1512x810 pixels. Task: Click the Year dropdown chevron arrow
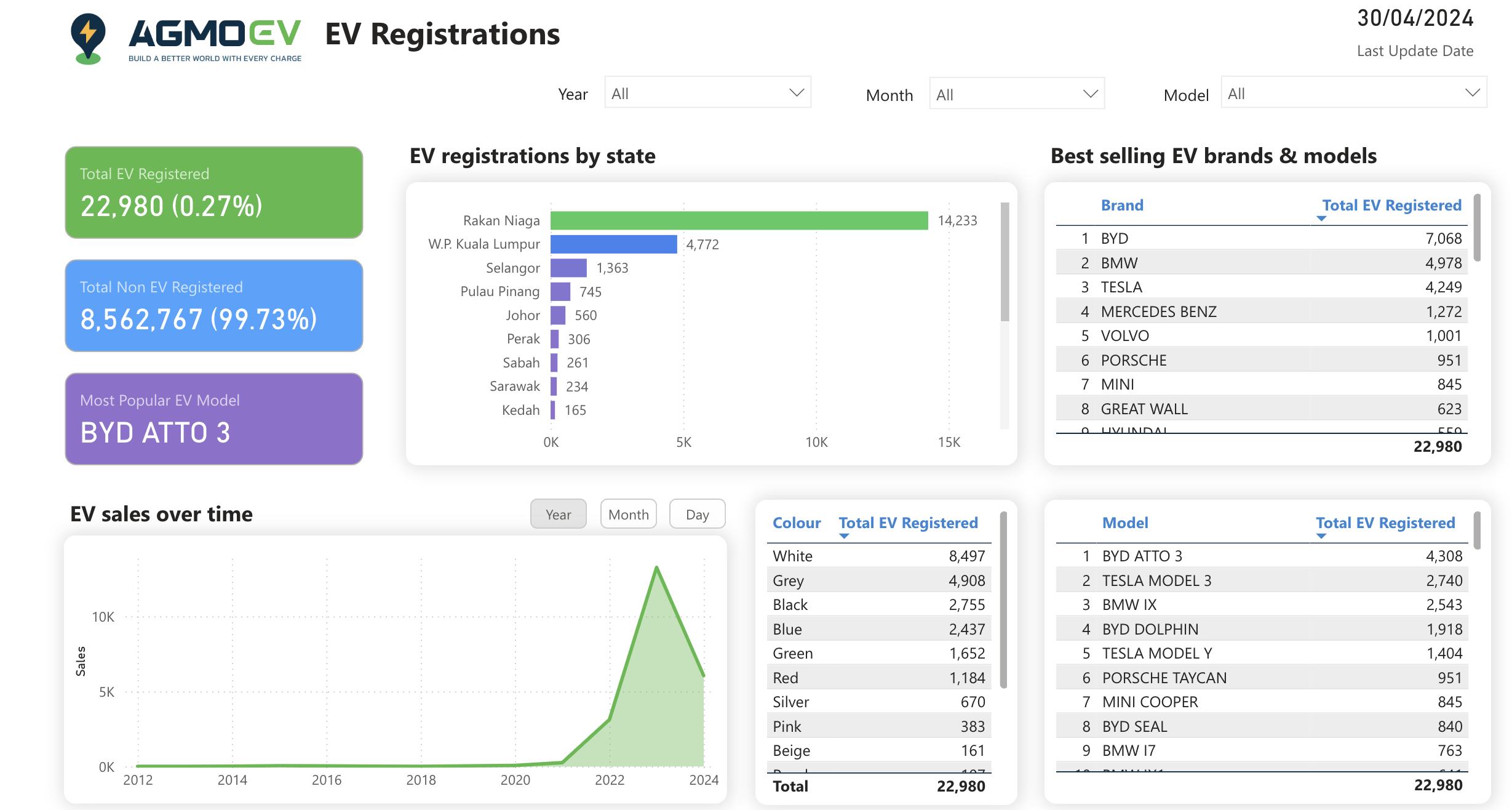click(796, 93)
